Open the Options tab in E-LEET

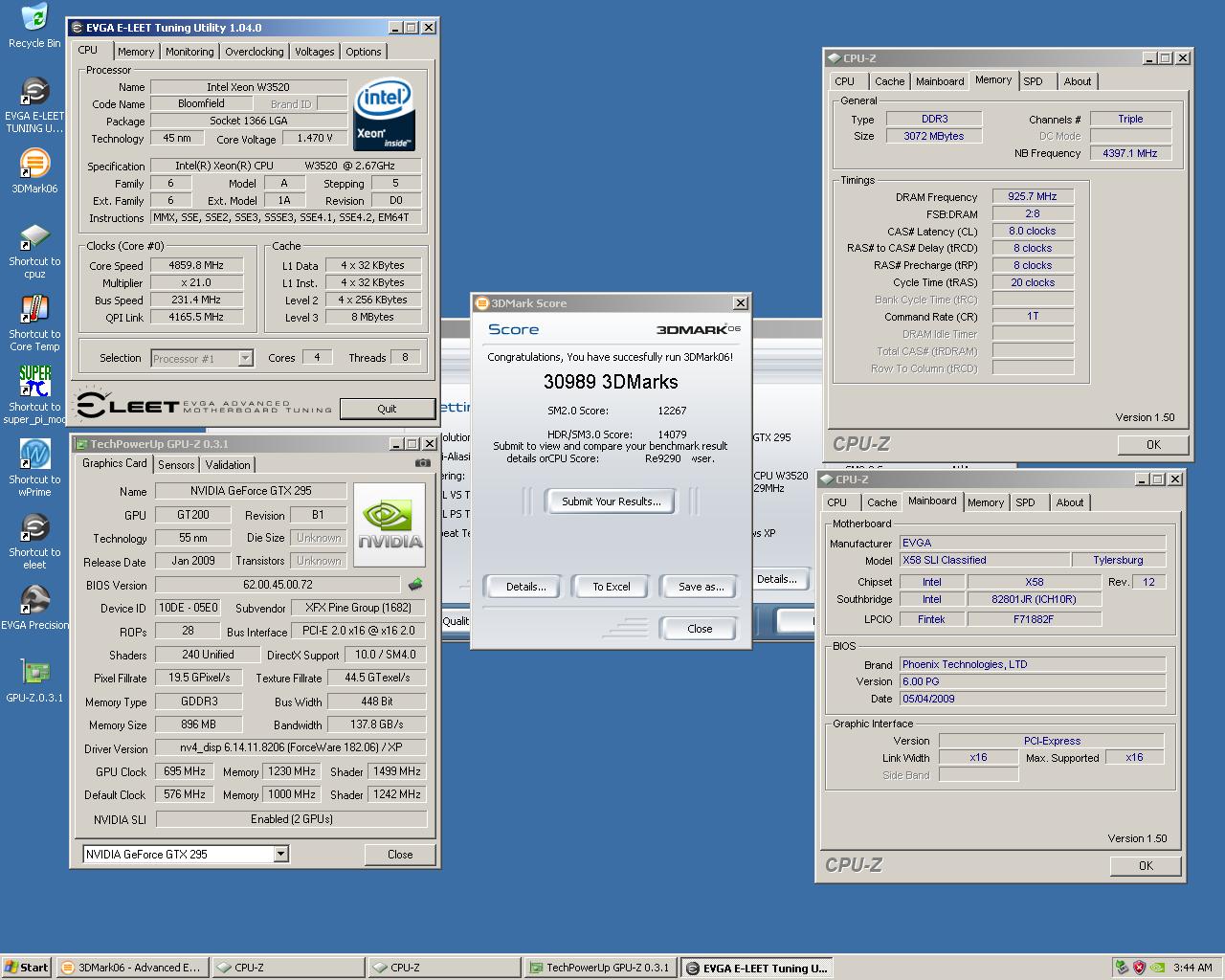[364, 52]
